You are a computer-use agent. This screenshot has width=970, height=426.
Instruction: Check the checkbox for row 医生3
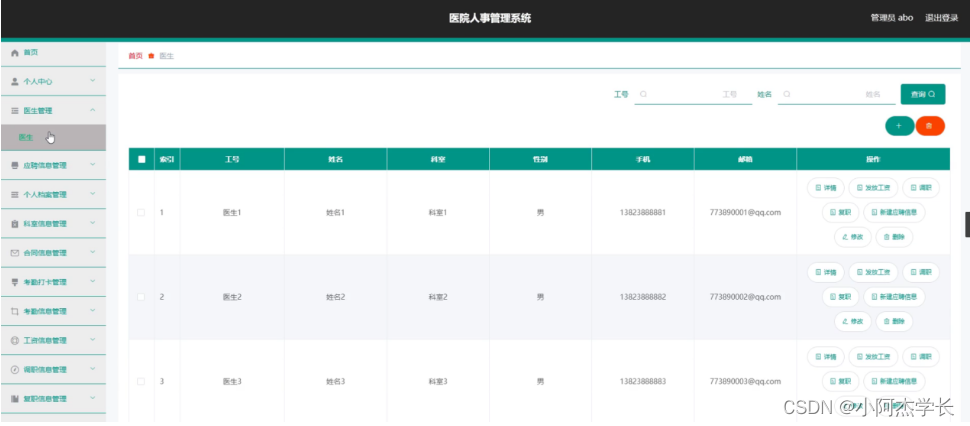(141, 381)
